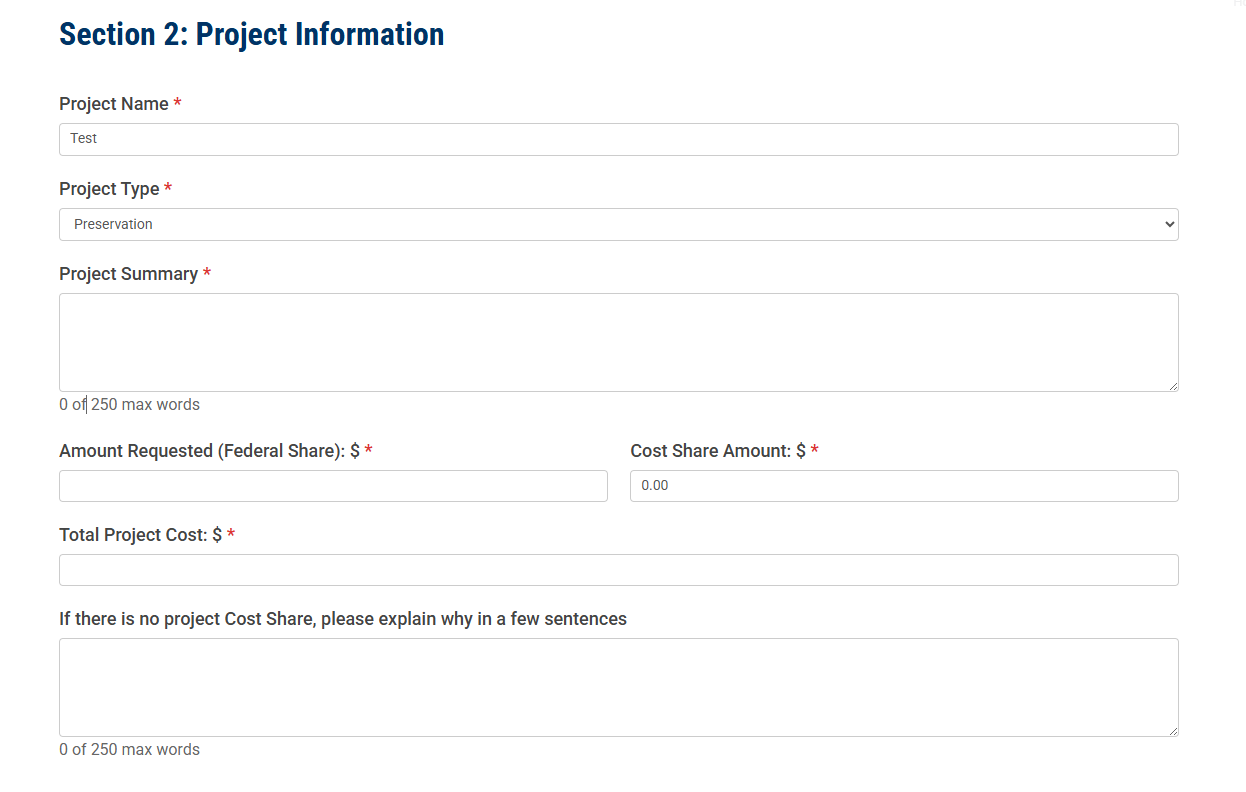Select the Project Summary label
The width and height of the screenshot is (1246, 792).
point(128,274)
